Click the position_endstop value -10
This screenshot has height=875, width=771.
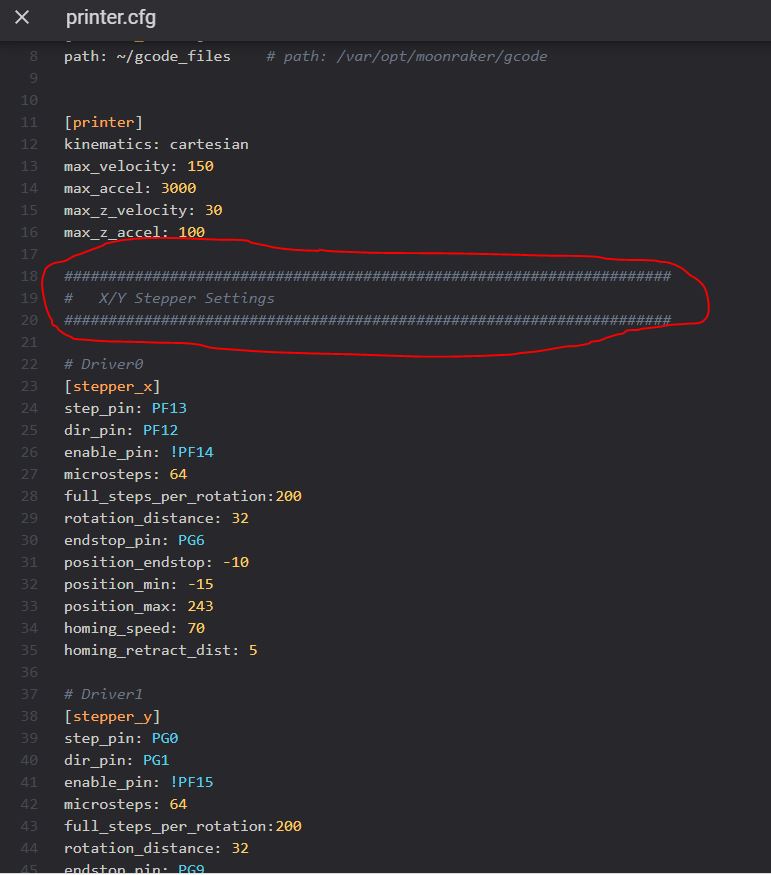(x=236, y=562)
